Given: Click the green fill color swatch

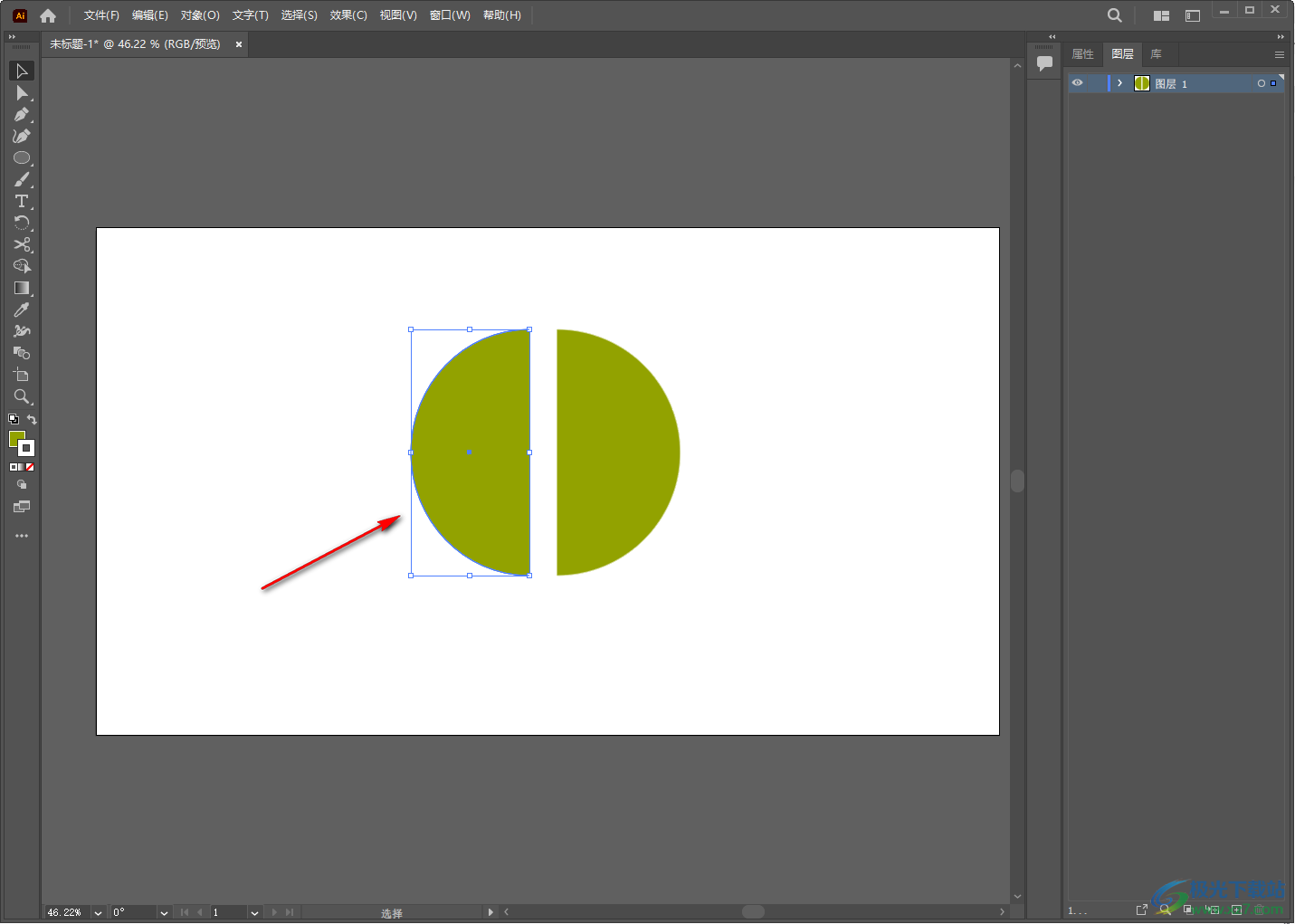Looking at the screenshot, I should pos(15,438).
